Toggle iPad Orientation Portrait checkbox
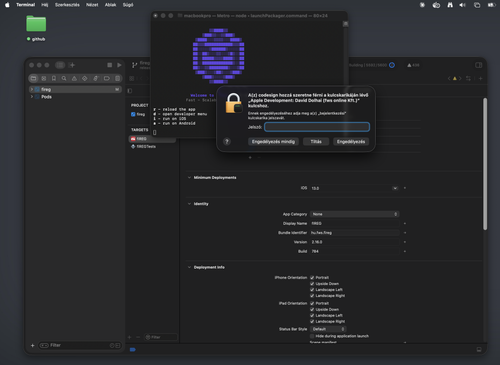Screen dimensions: 500x365 pyautogui.click(x=312, y=303)
